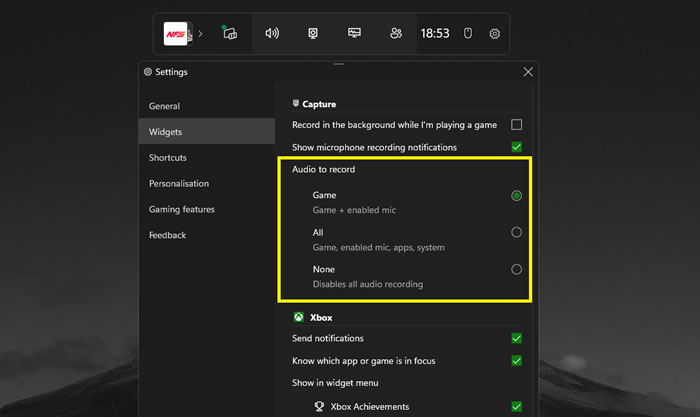Click the 18:53 clock display
This screenshot has height=417, width=700.
pyautogui.click(x=435, y=33)
